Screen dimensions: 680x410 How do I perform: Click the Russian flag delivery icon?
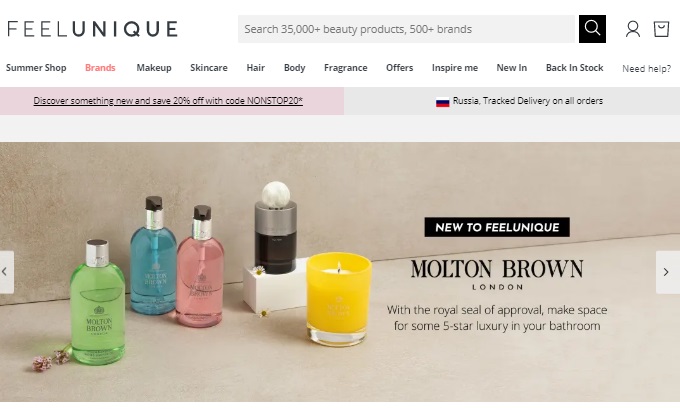click(442, 102)
